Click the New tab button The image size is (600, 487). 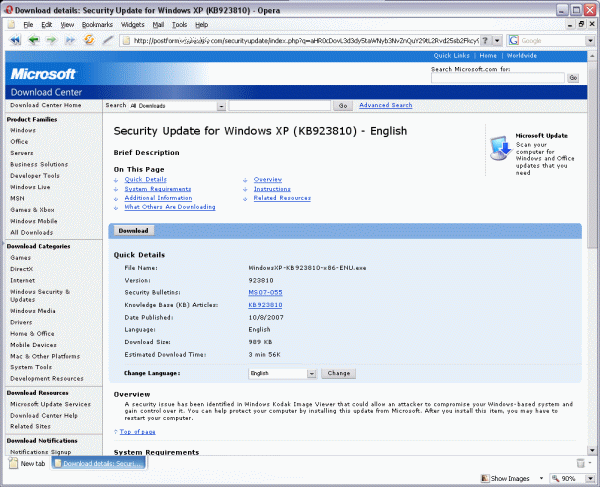coord(28,463)
